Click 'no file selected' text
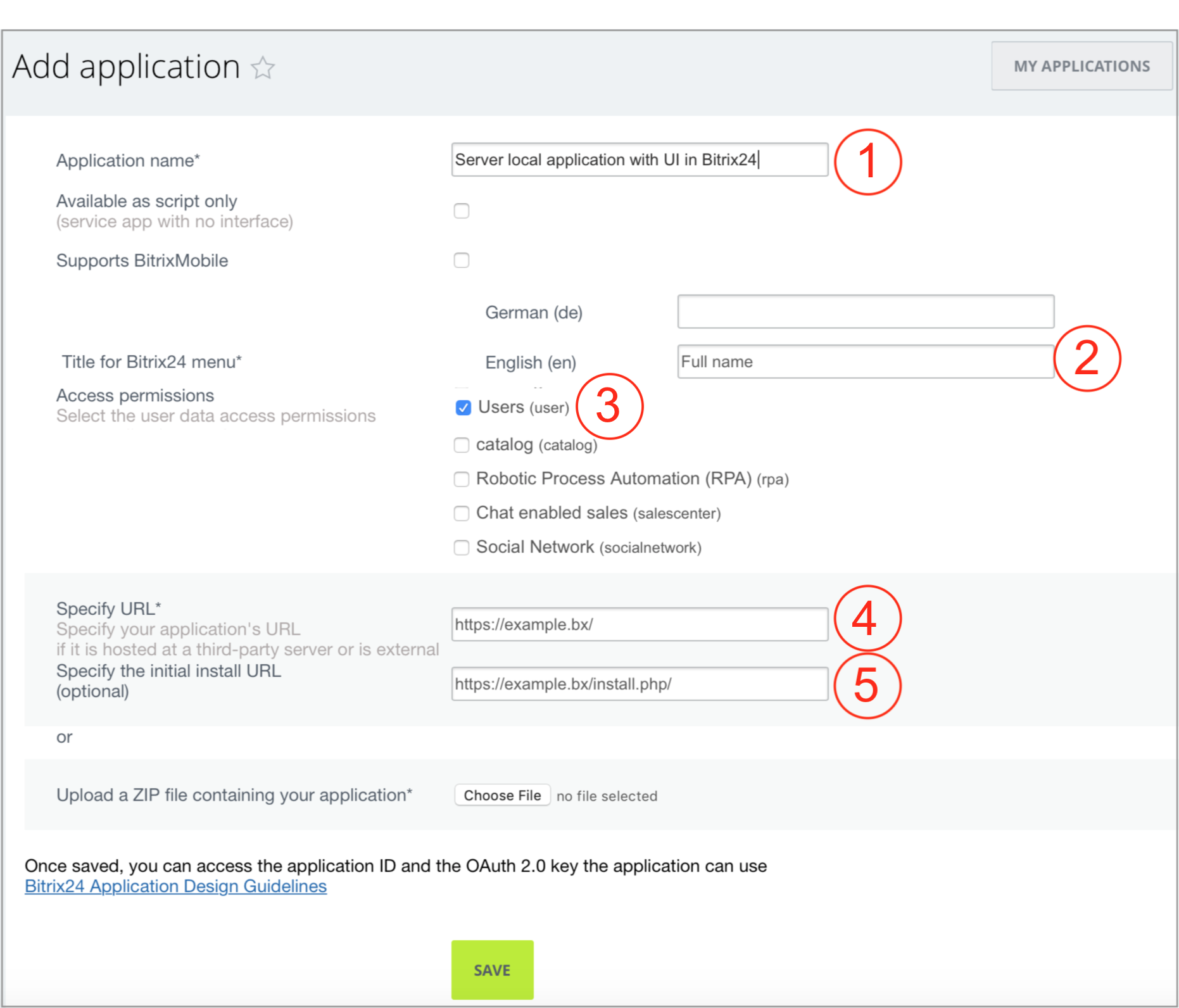1179x1008 pixels. pyautogui.click(x=607, y=796)
